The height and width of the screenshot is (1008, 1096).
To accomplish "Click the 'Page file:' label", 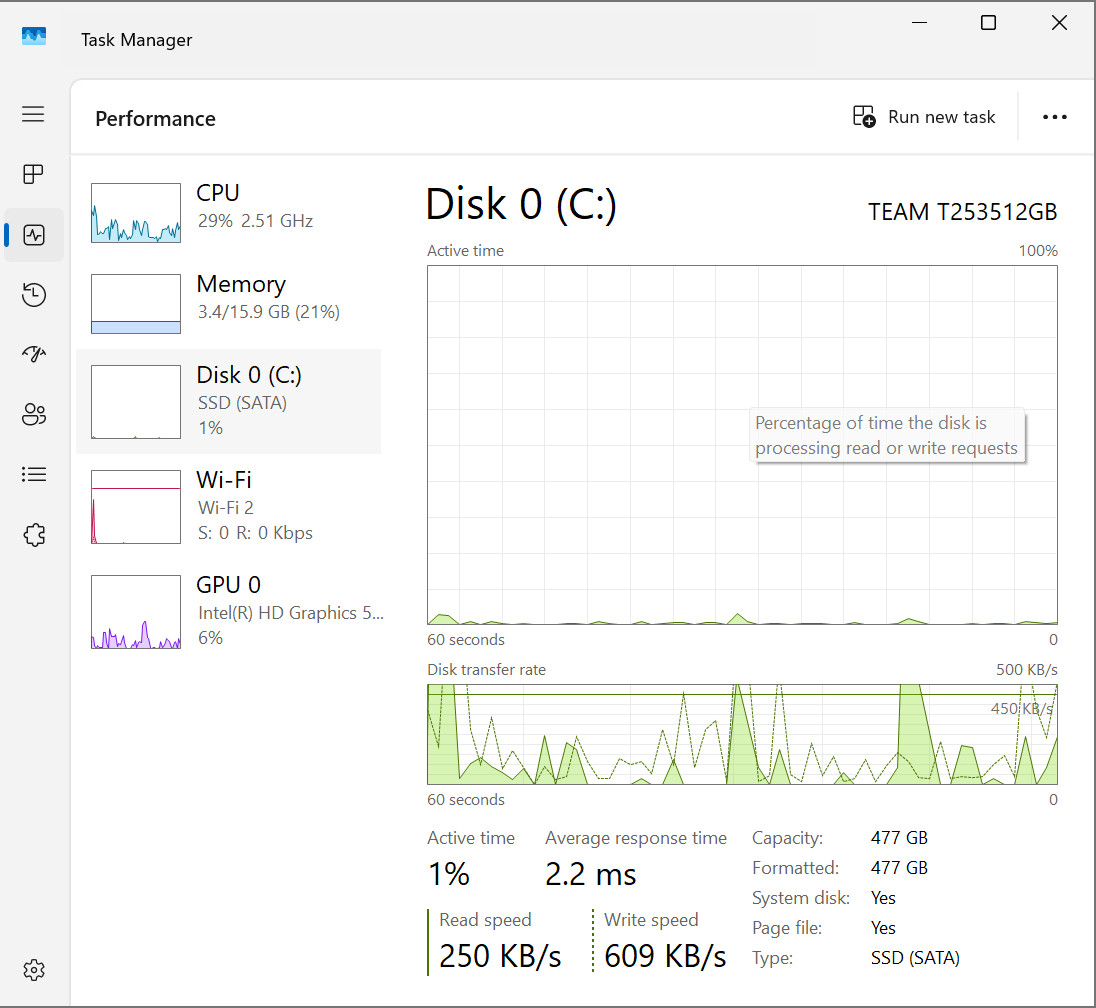I will 787,928.
